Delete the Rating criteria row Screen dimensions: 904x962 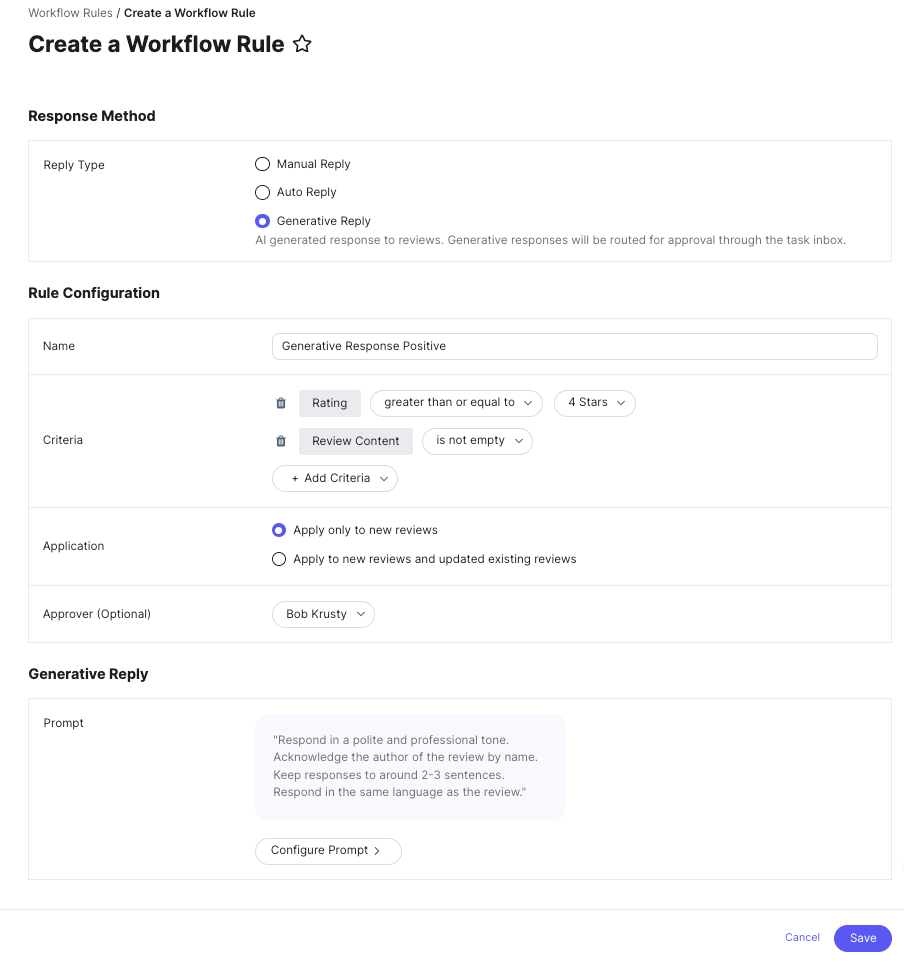(x=281, y=403)
